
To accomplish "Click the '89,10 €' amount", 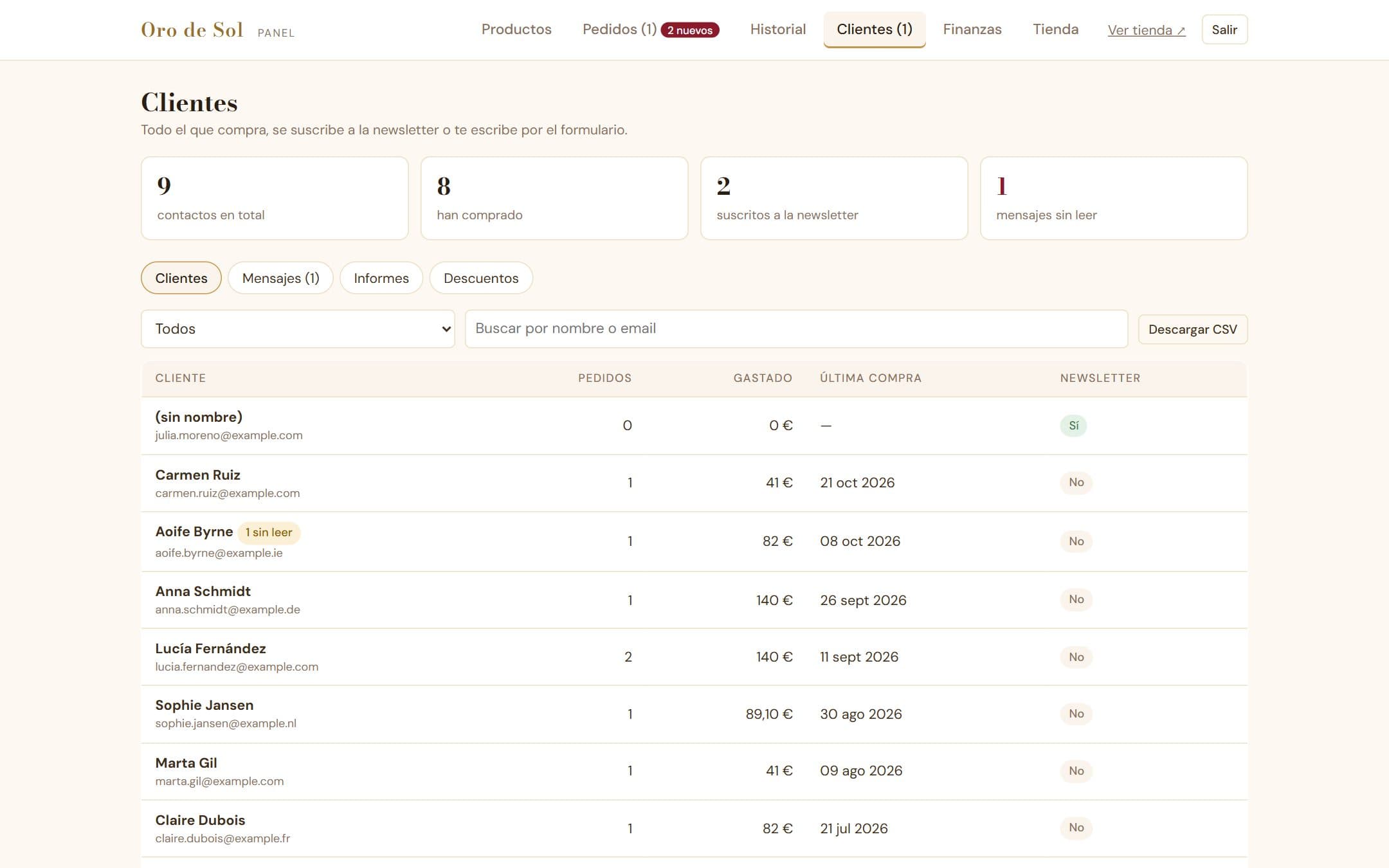I will tap(769, 714).
